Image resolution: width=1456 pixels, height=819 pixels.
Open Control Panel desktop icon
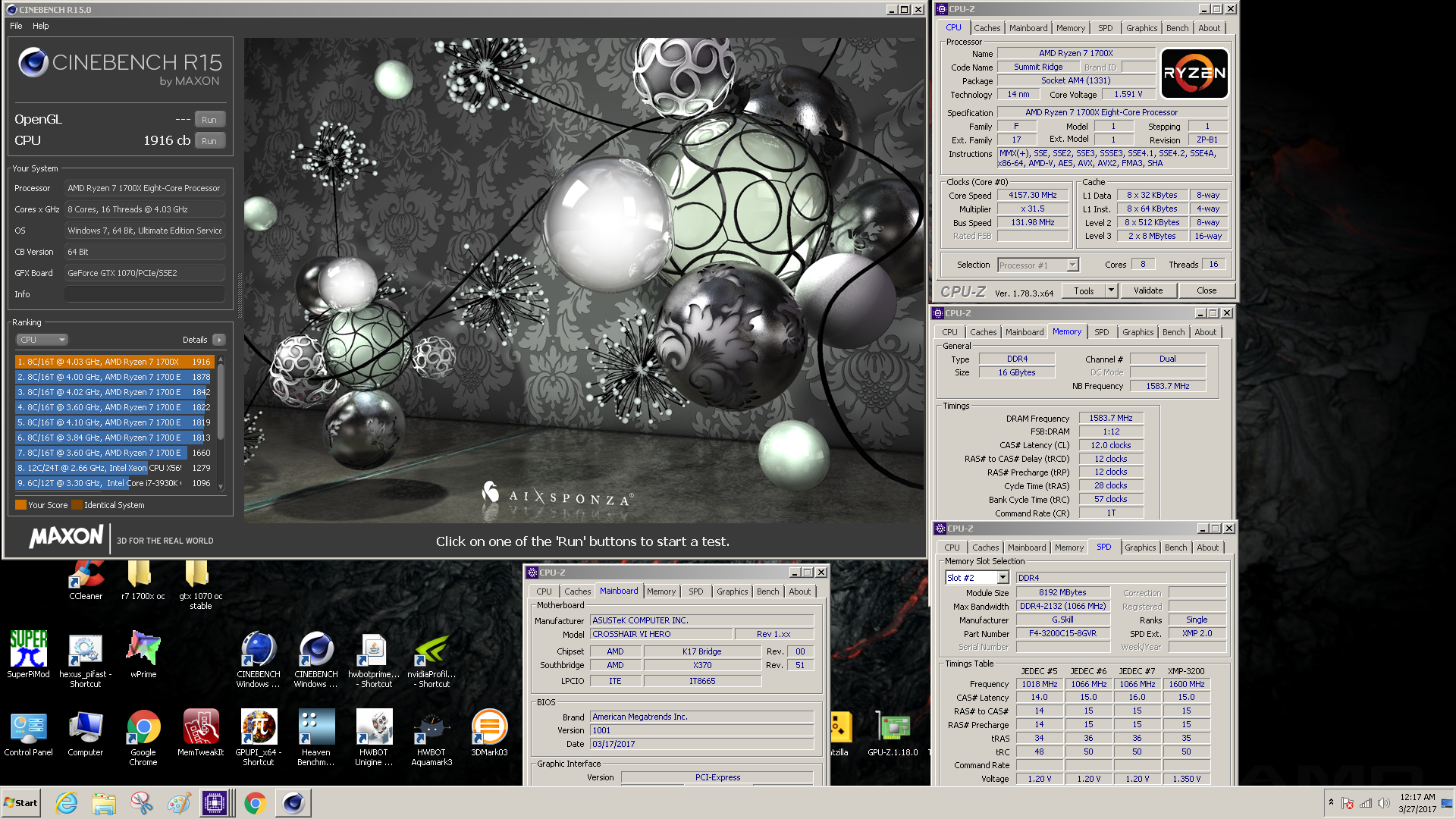(x=28, y=733)
